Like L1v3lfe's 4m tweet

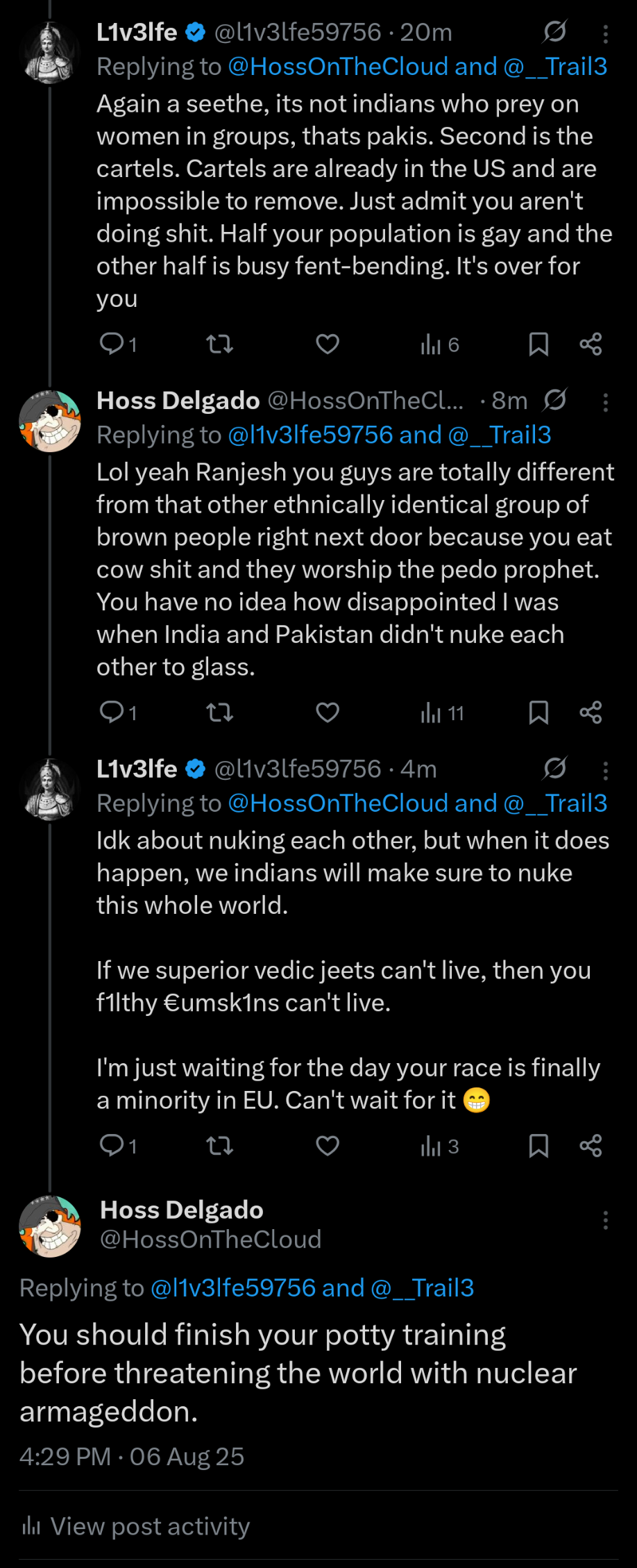(328, 1145)
